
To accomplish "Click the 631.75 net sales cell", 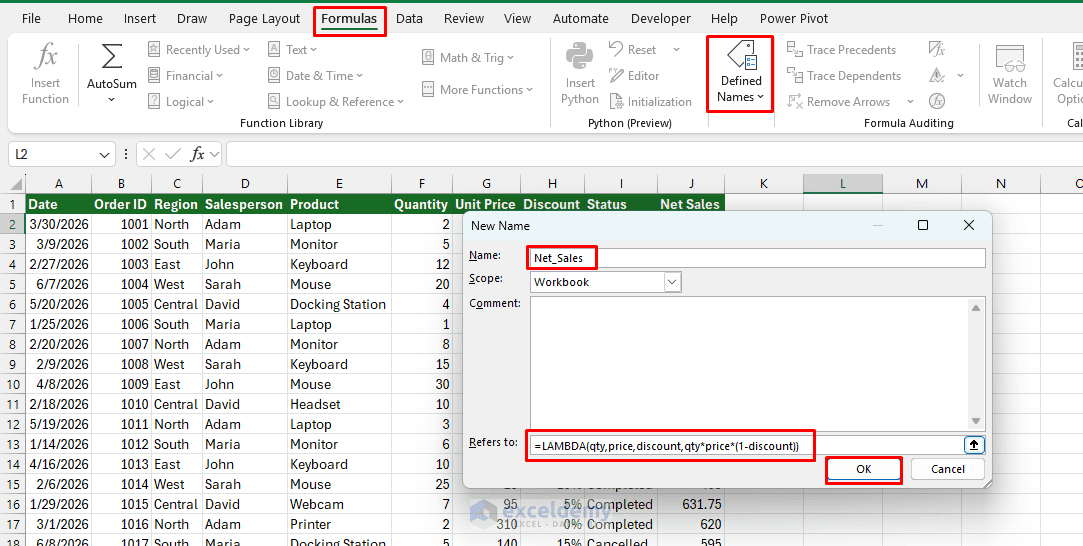I will [x=691, y=505].
